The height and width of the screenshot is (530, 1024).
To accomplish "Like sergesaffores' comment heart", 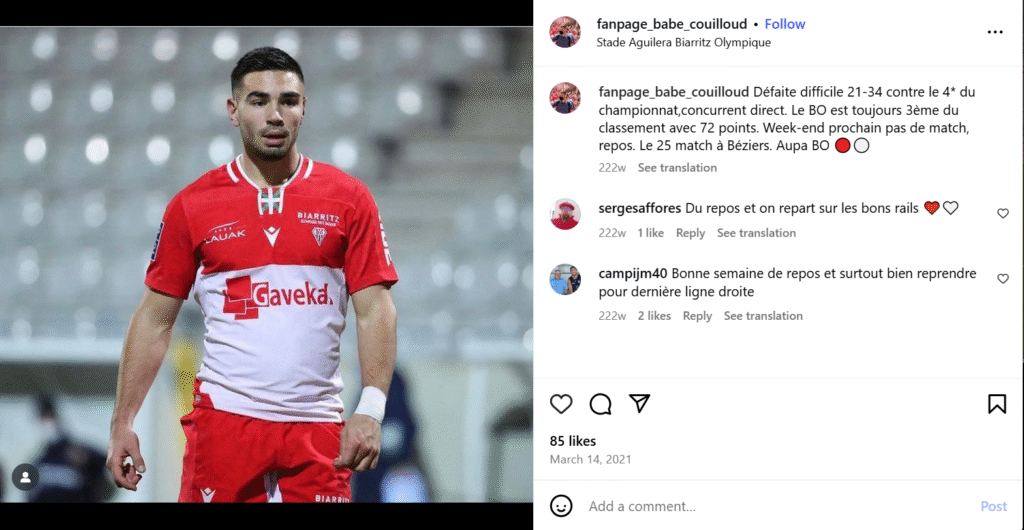I will [1003, 213].
